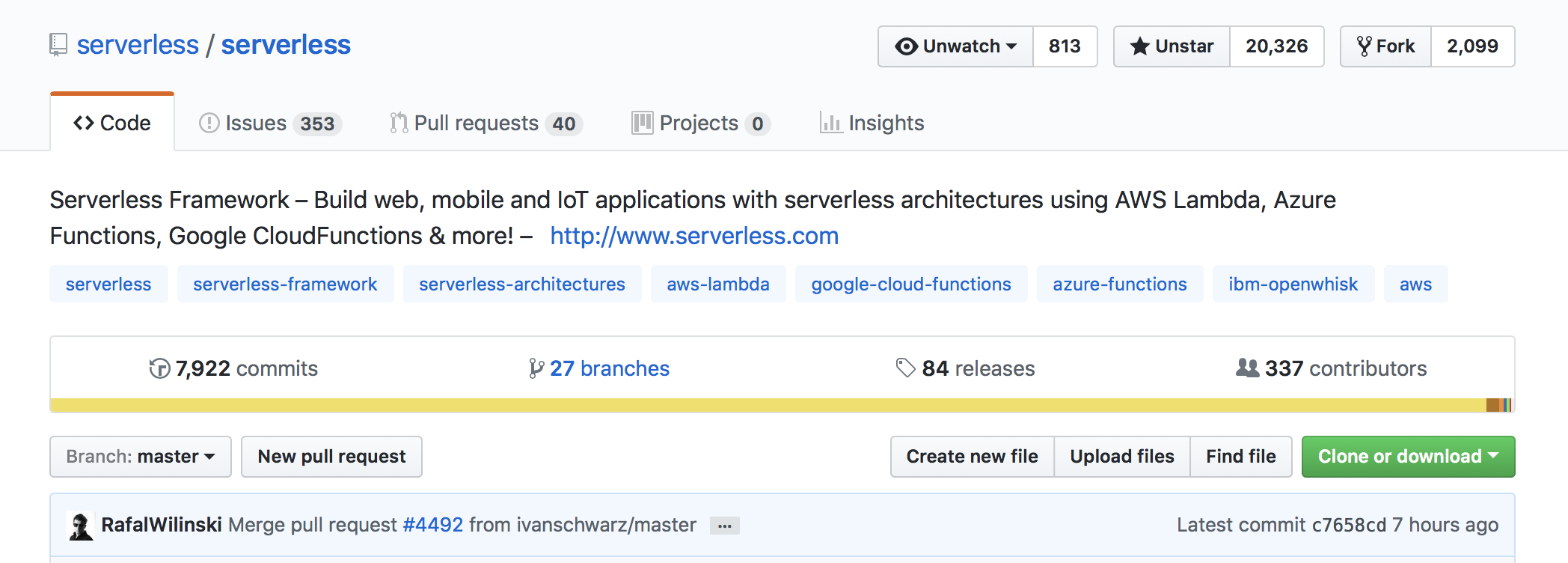Unstar the serverless repository
The image size is (1568, 563).
tap(1172, 46)
